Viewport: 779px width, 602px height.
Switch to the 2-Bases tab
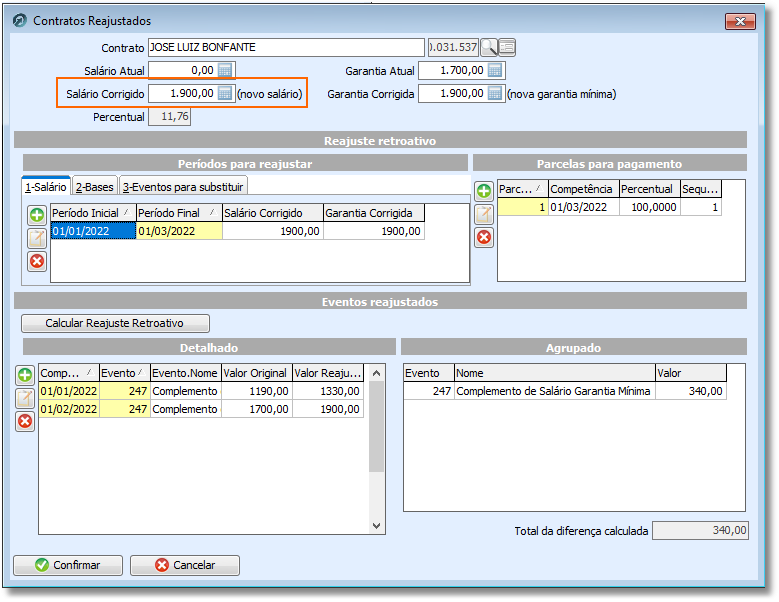[x=94, y=187]
